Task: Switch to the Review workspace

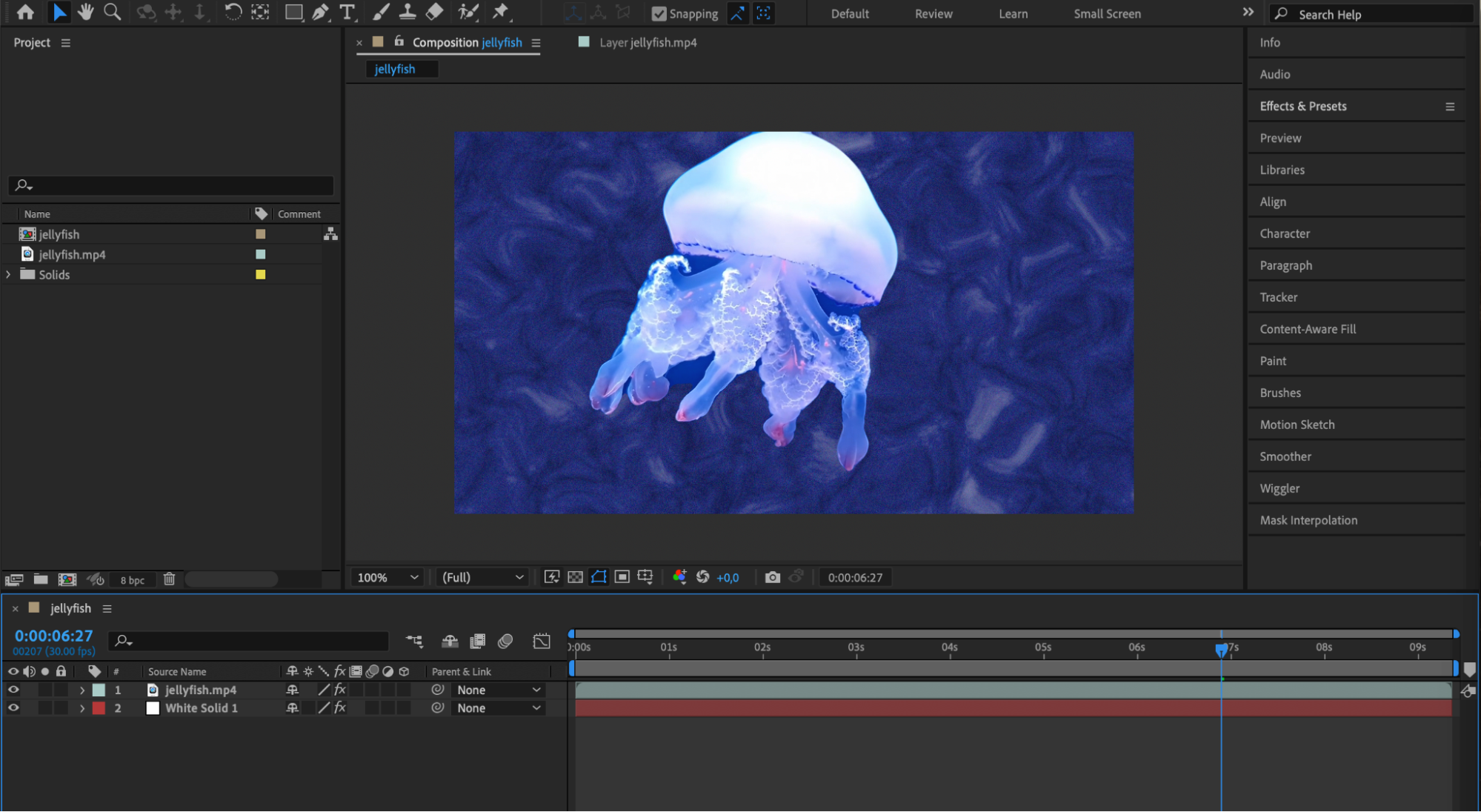Action: [933, 14]
